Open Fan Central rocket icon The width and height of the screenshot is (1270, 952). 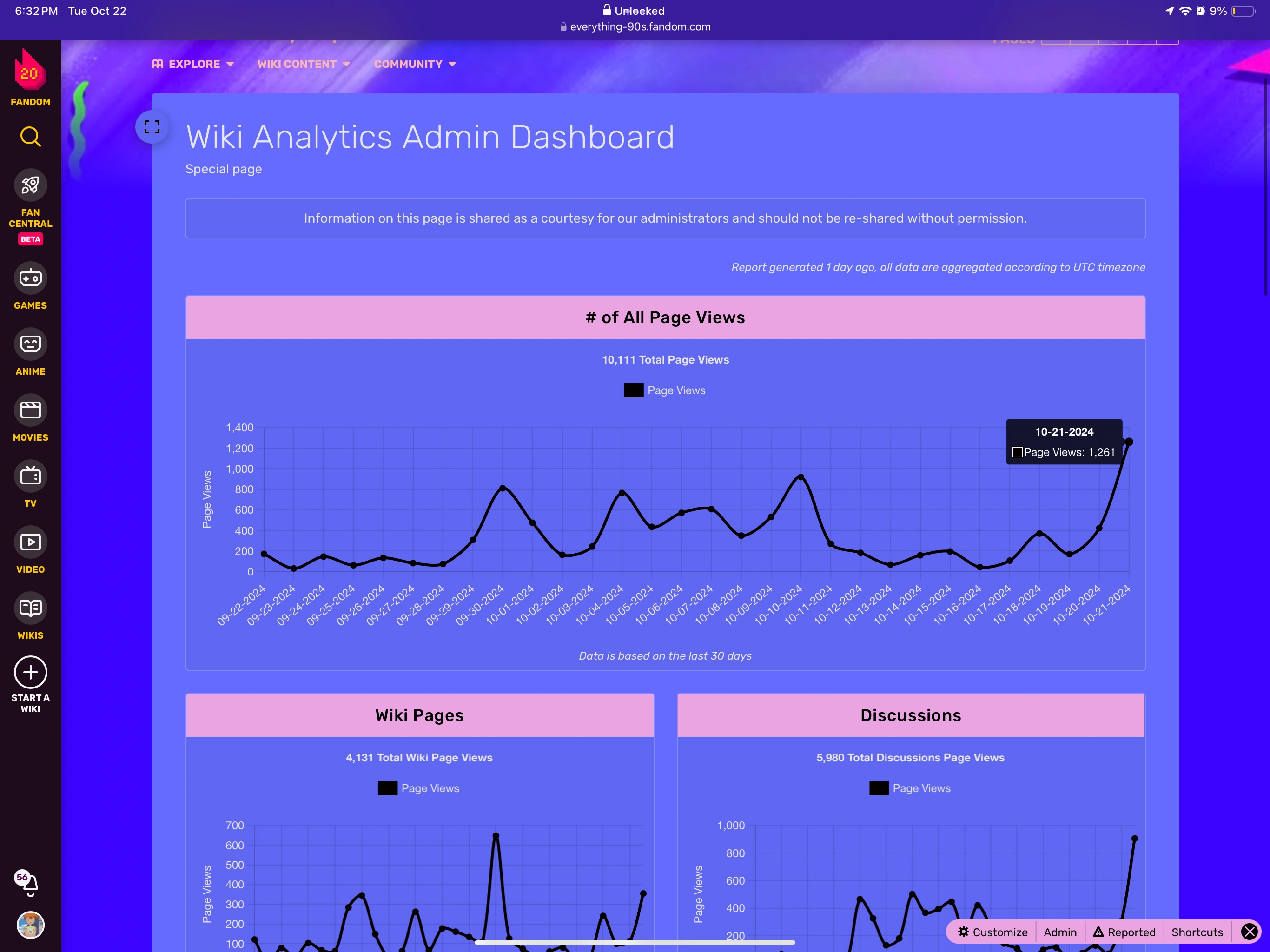30,185
